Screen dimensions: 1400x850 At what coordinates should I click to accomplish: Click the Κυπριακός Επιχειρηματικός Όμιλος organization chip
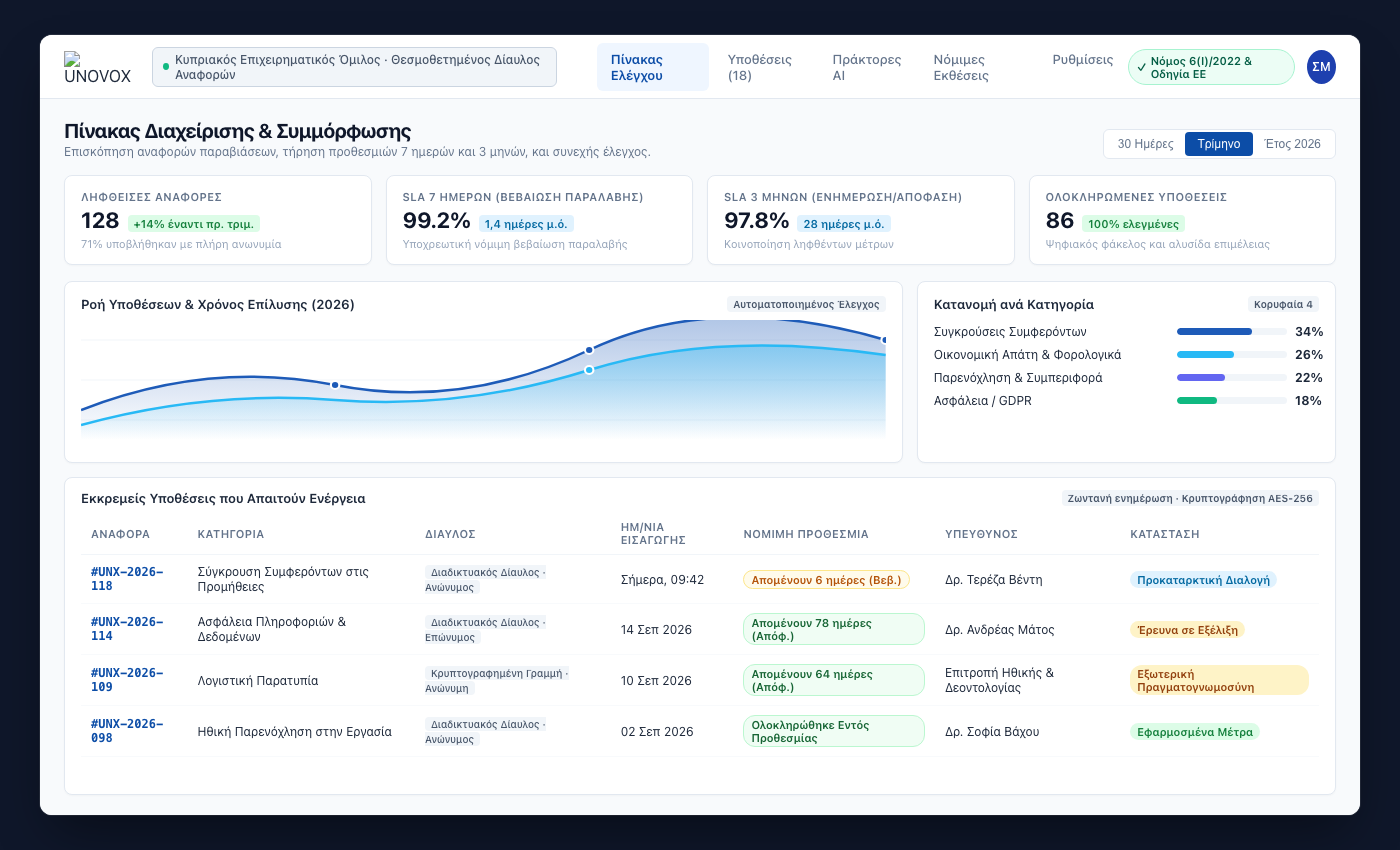coord(354,67)
